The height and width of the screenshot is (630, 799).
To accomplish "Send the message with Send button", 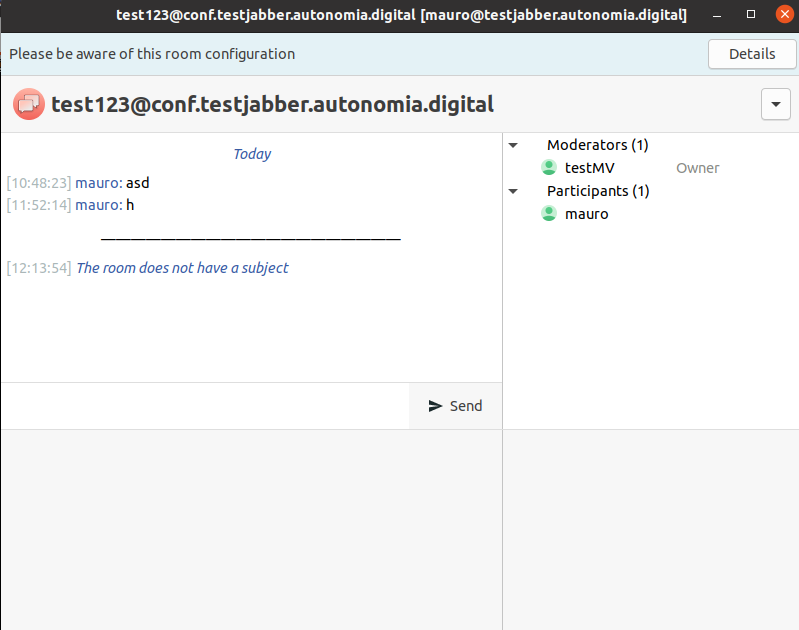I will click(456, 406).
